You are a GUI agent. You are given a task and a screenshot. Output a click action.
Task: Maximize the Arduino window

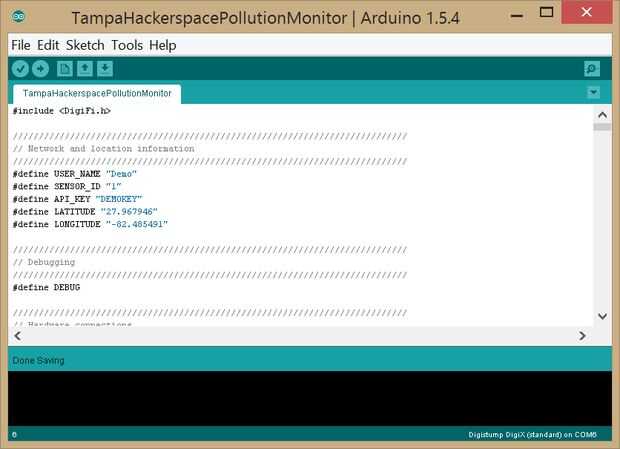click(x=546, y=13)
